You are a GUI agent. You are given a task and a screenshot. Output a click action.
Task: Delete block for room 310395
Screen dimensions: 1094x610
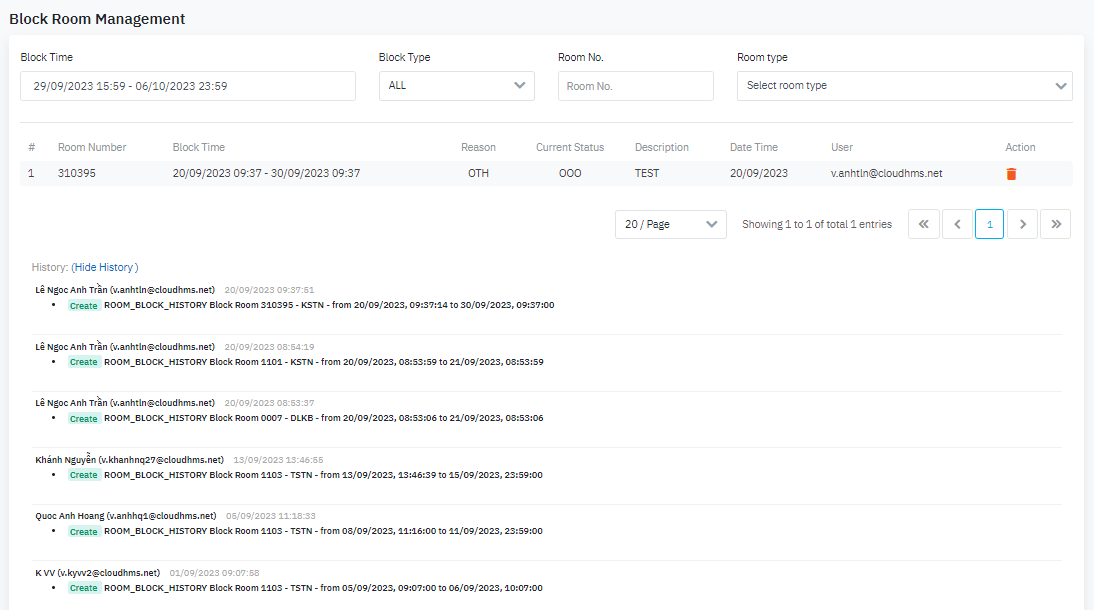click(x=1011, y=174)
